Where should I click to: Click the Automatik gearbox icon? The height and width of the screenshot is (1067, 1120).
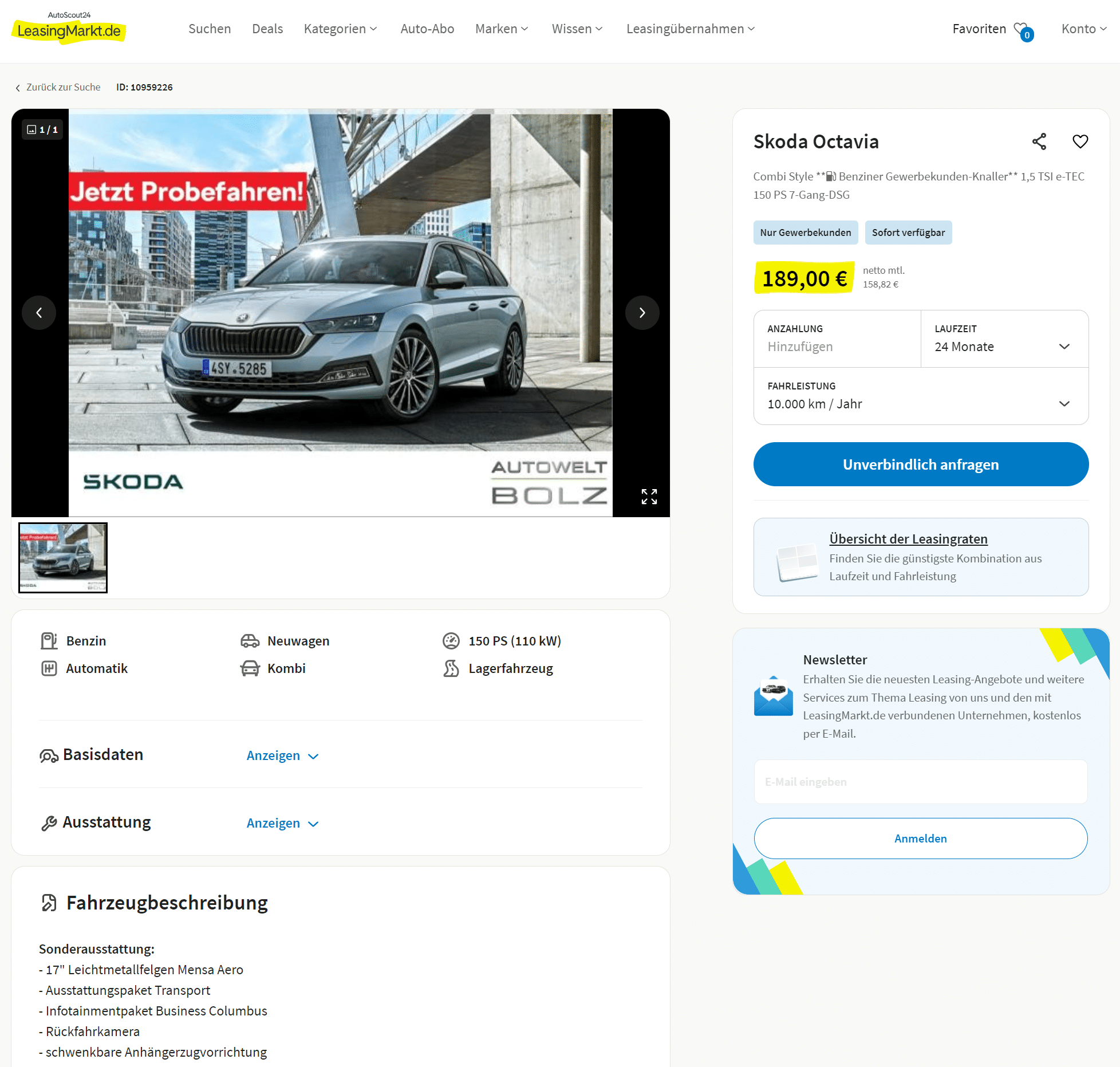(49, 668)
